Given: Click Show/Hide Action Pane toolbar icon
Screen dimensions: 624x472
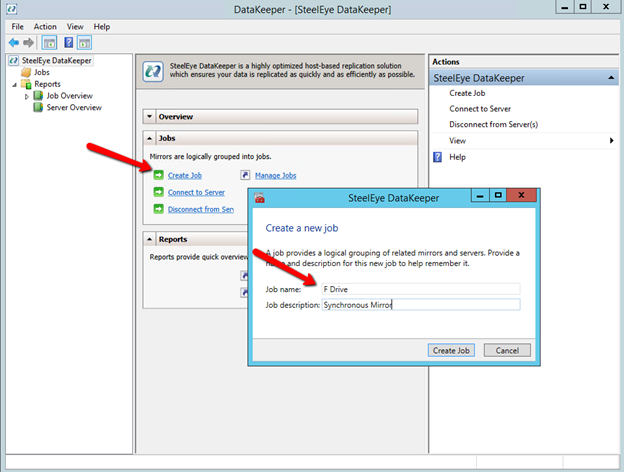Looking at the screenshot, I should tap(85, 43).
